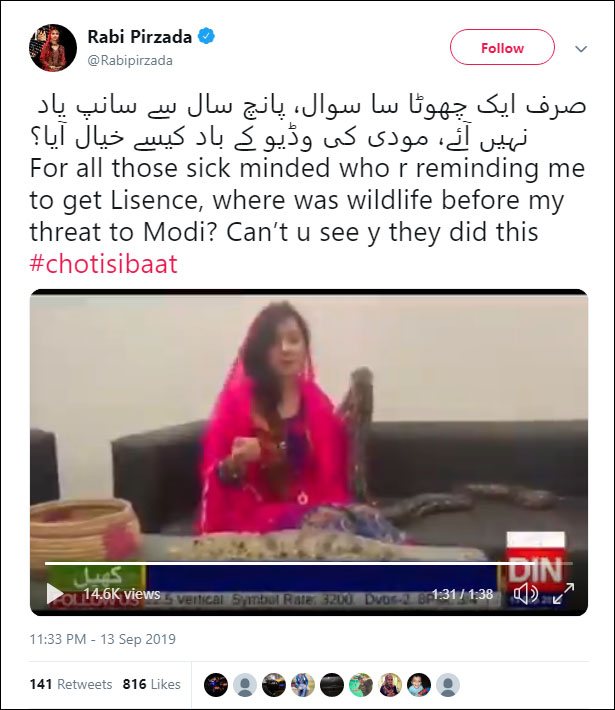Click the Rabi Pirzada display name
Image resolution: width=615 pixels, height=710 pixels.
click(x=139, y=37)
